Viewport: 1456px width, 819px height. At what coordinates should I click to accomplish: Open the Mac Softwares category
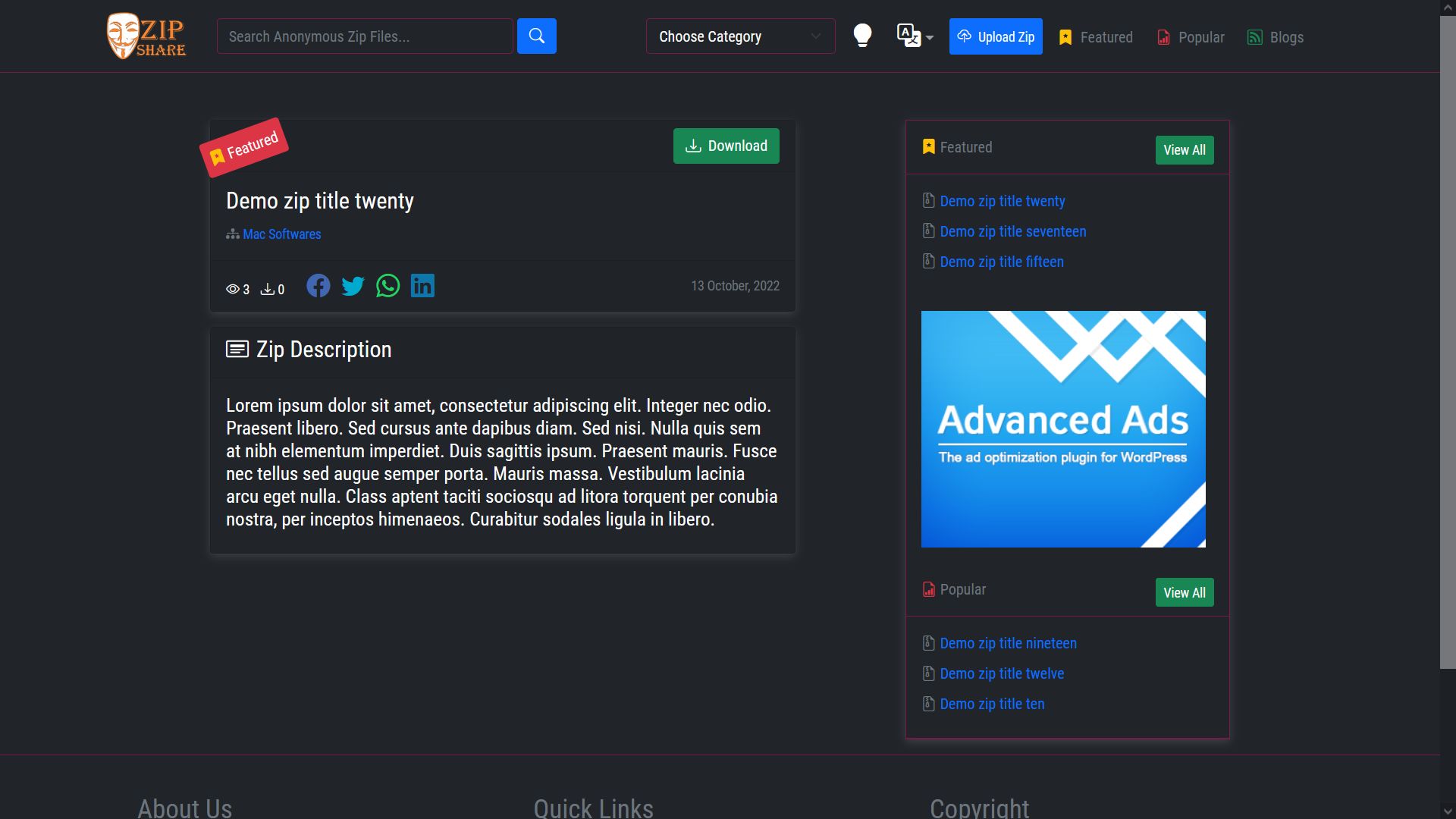pyautogui.click(x=281, y=234)
